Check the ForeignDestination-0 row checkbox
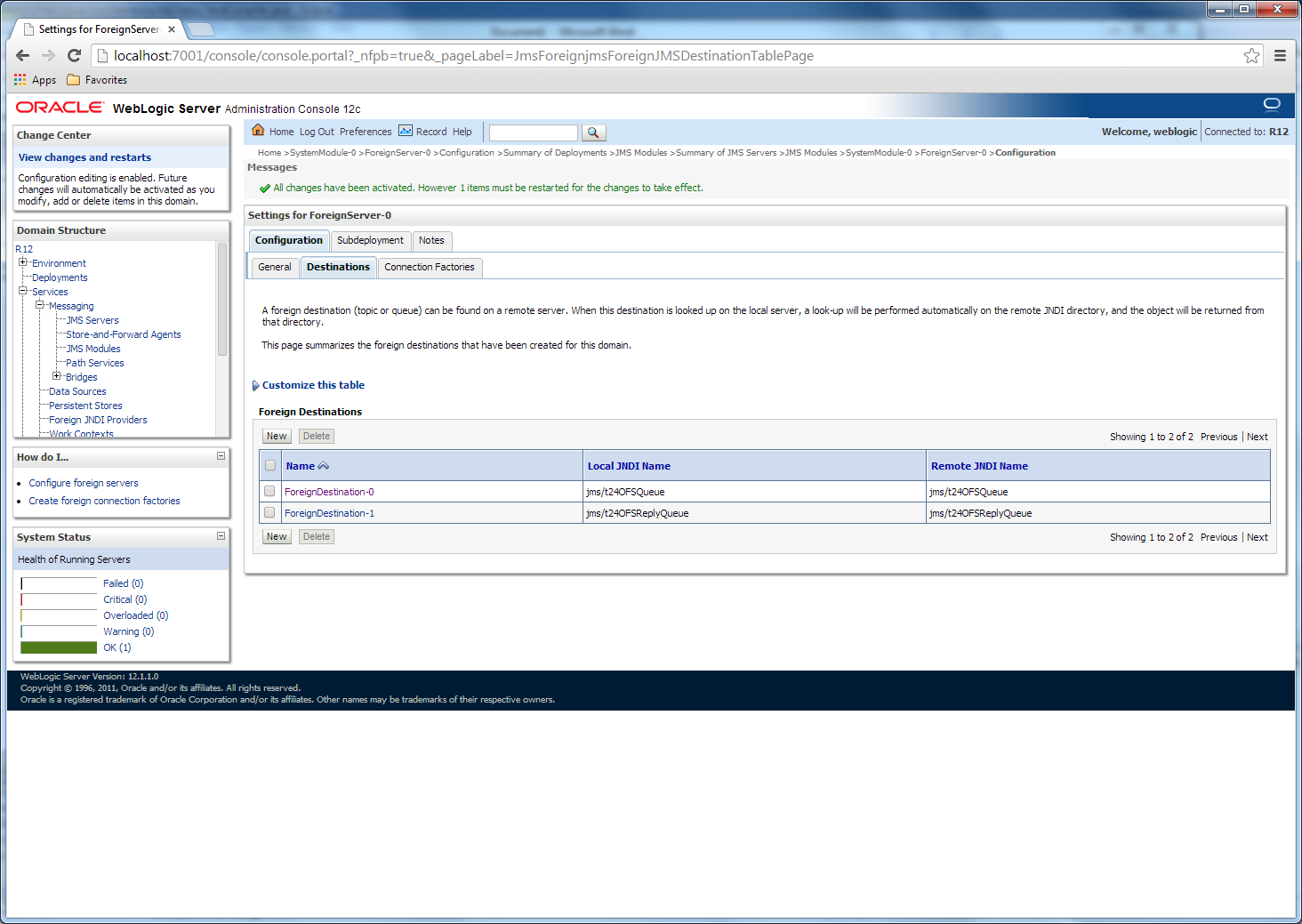This screenshot has height=924, width=1302. click(269, 491)
